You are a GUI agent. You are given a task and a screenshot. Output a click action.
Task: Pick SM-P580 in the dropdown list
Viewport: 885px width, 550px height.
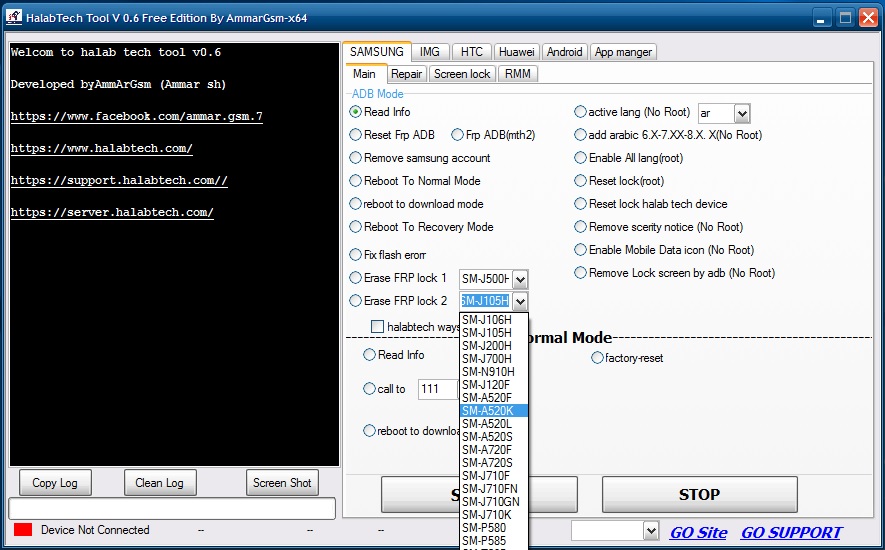494,527
